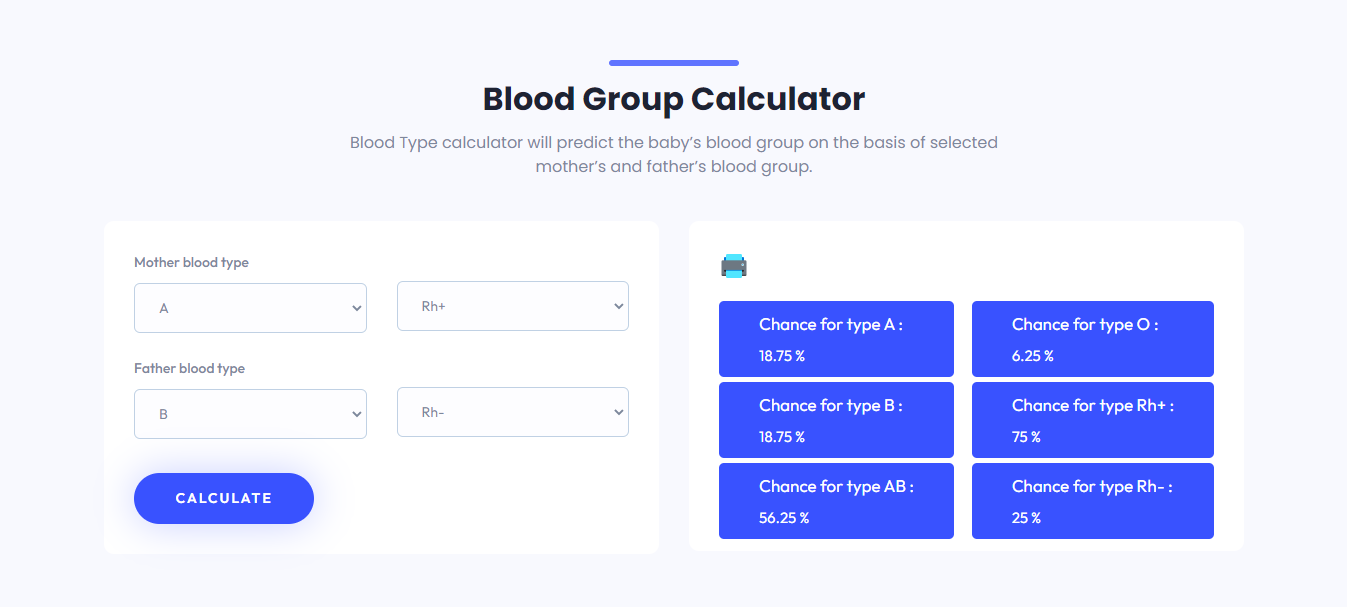Click the Chance for type A card
This screenshot has width=1347, height=607.
click(836, 339)
